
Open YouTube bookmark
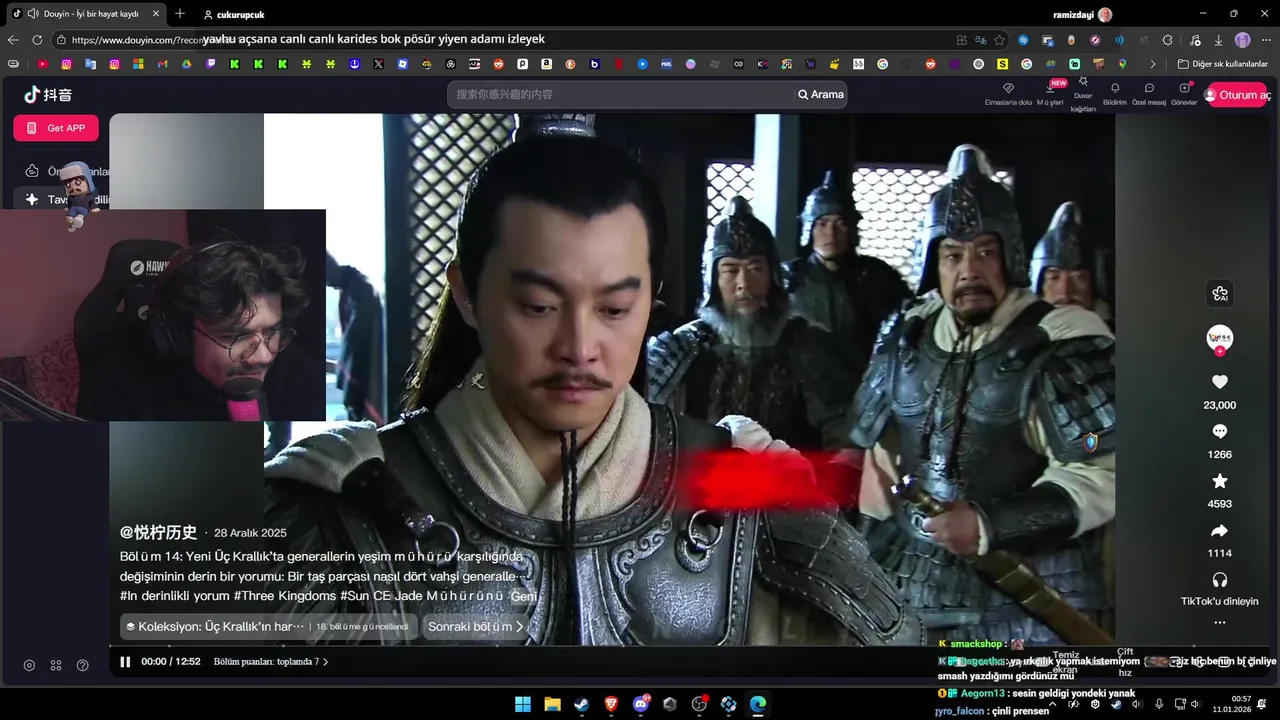pyautogui.click(x=43, y=64)
